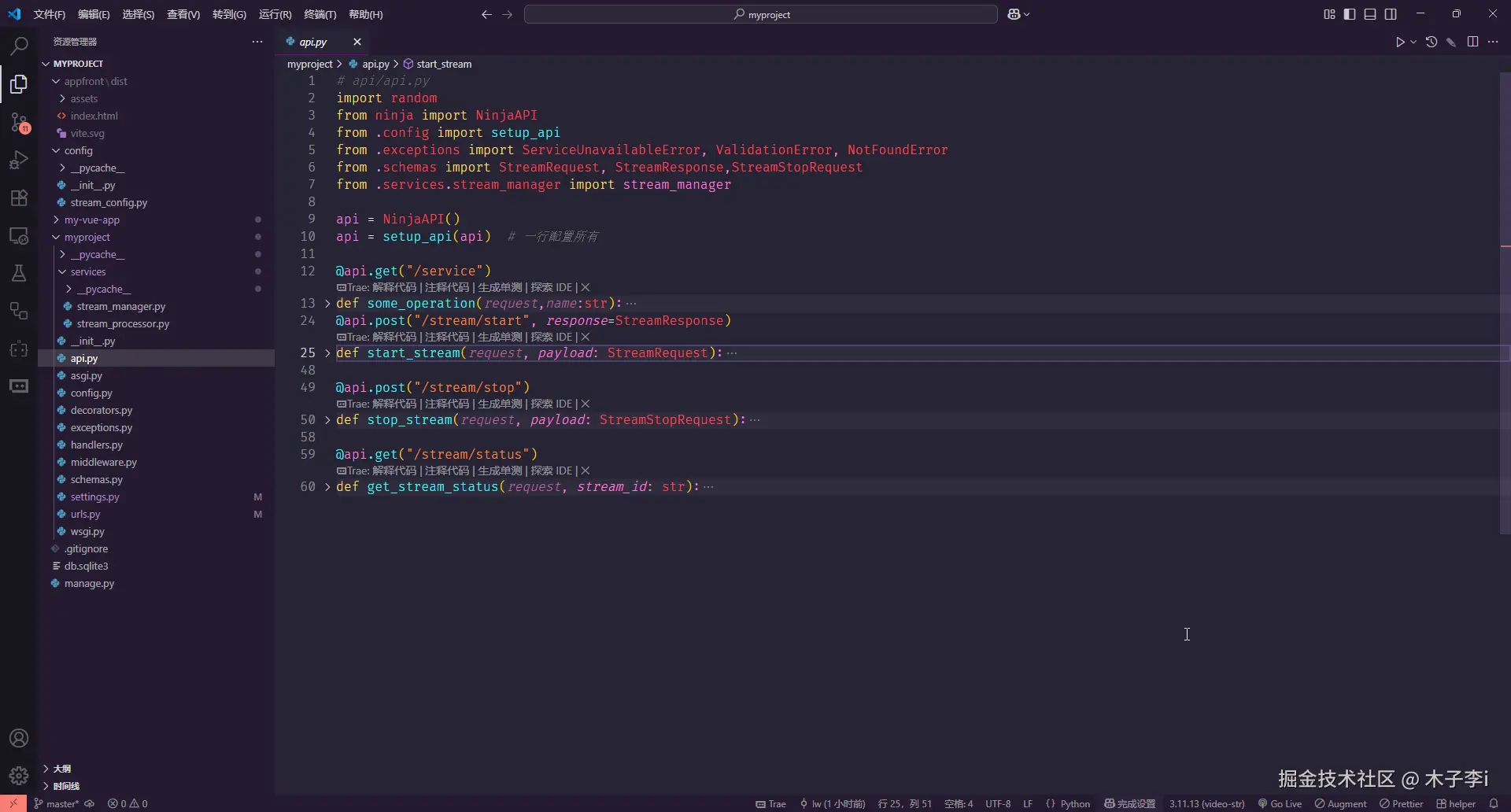Screen dimensions: 1511x812
Task: Open the Testing flask icon
Action: pos(19,273)
